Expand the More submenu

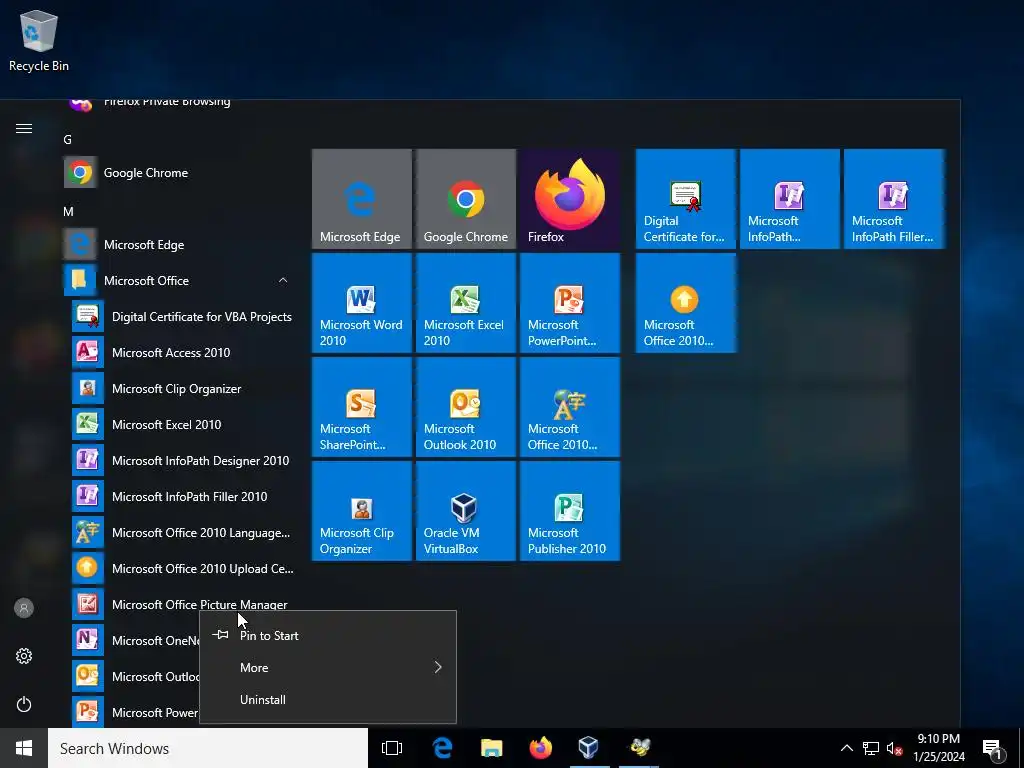[x=327, y=667]
